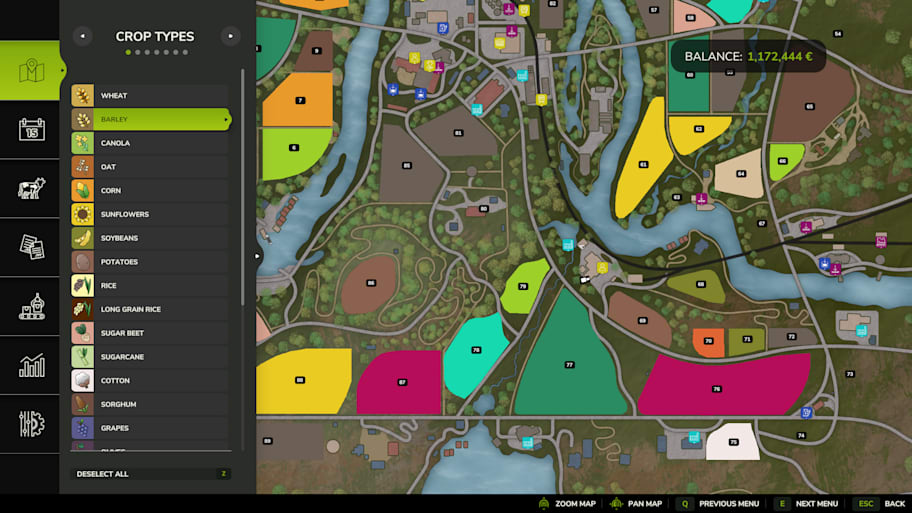
Task: Click the Long Grain Rice crop icon
Action: [83, 309]
